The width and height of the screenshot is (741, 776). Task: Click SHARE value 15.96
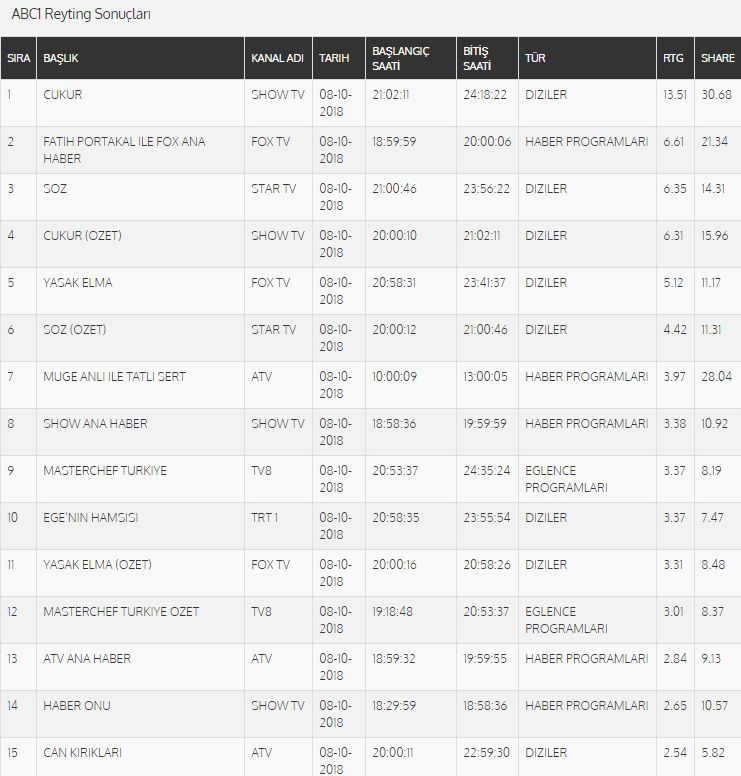[x=714, y=236]
